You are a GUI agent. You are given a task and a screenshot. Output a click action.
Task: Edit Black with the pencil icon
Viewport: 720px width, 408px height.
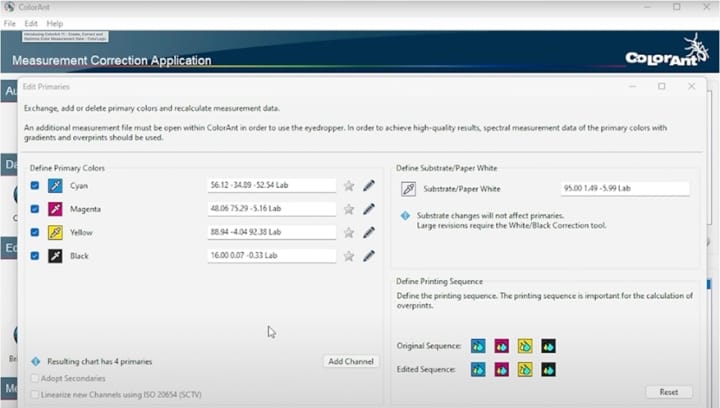[369, 256]
